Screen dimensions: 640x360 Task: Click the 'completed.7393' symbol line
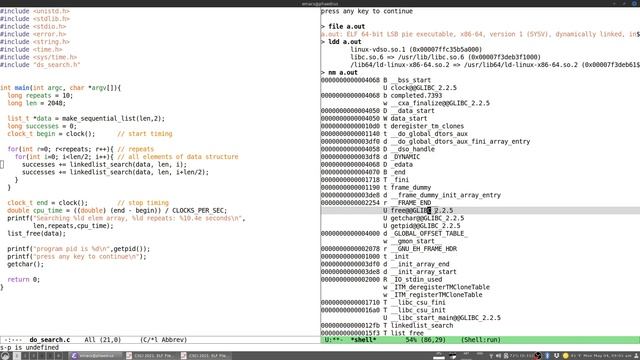tap(381, 96)
